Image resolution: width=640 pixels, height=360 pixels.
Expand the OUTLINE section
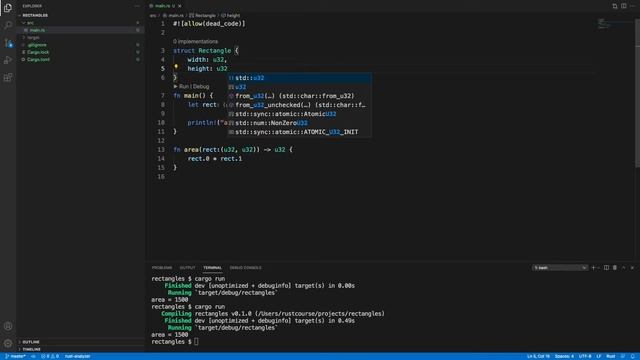click(x=80, y=342)
